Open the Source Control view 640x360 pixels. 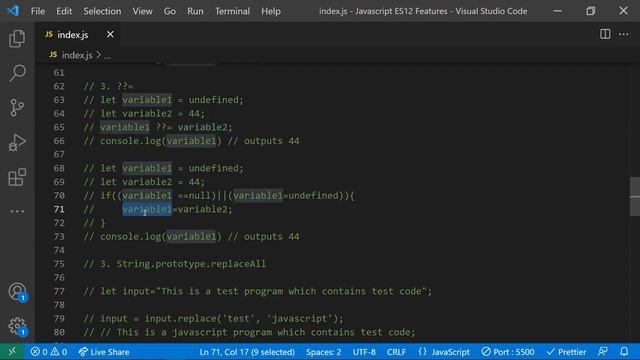tap(17, 108)
